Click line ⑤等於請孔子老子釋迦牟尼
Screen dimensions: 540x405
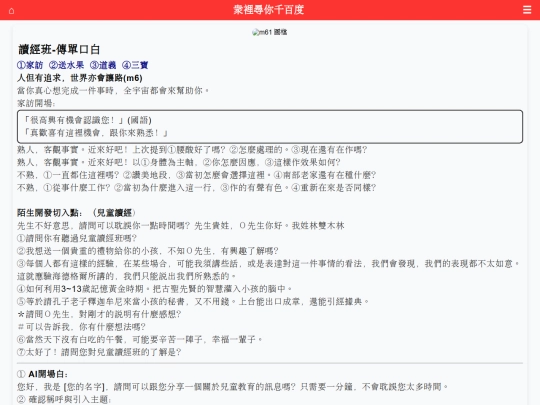(x=193, y=302)
